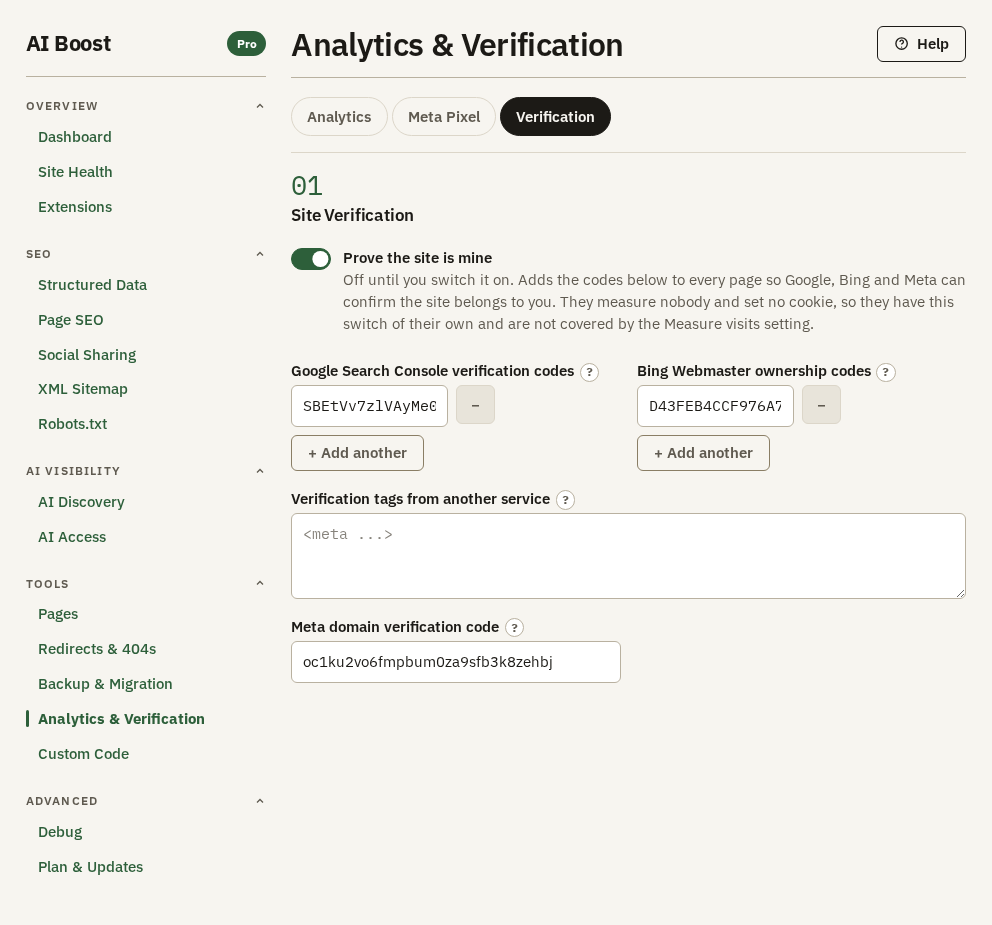This screenshot has height=925, width=992.
Task: Open Backup & Migration
Action: click(x=105, y=684)
